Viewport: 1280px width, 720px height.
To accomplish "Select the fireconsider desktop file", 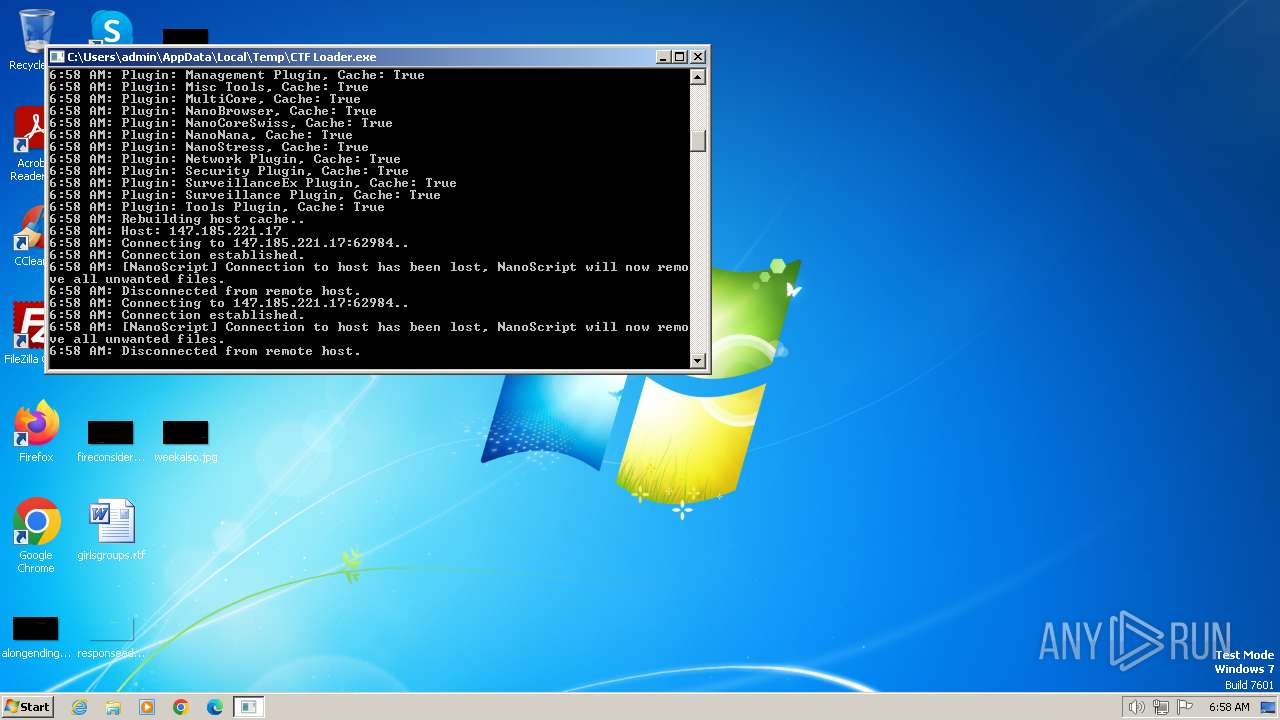I will 111,441.
